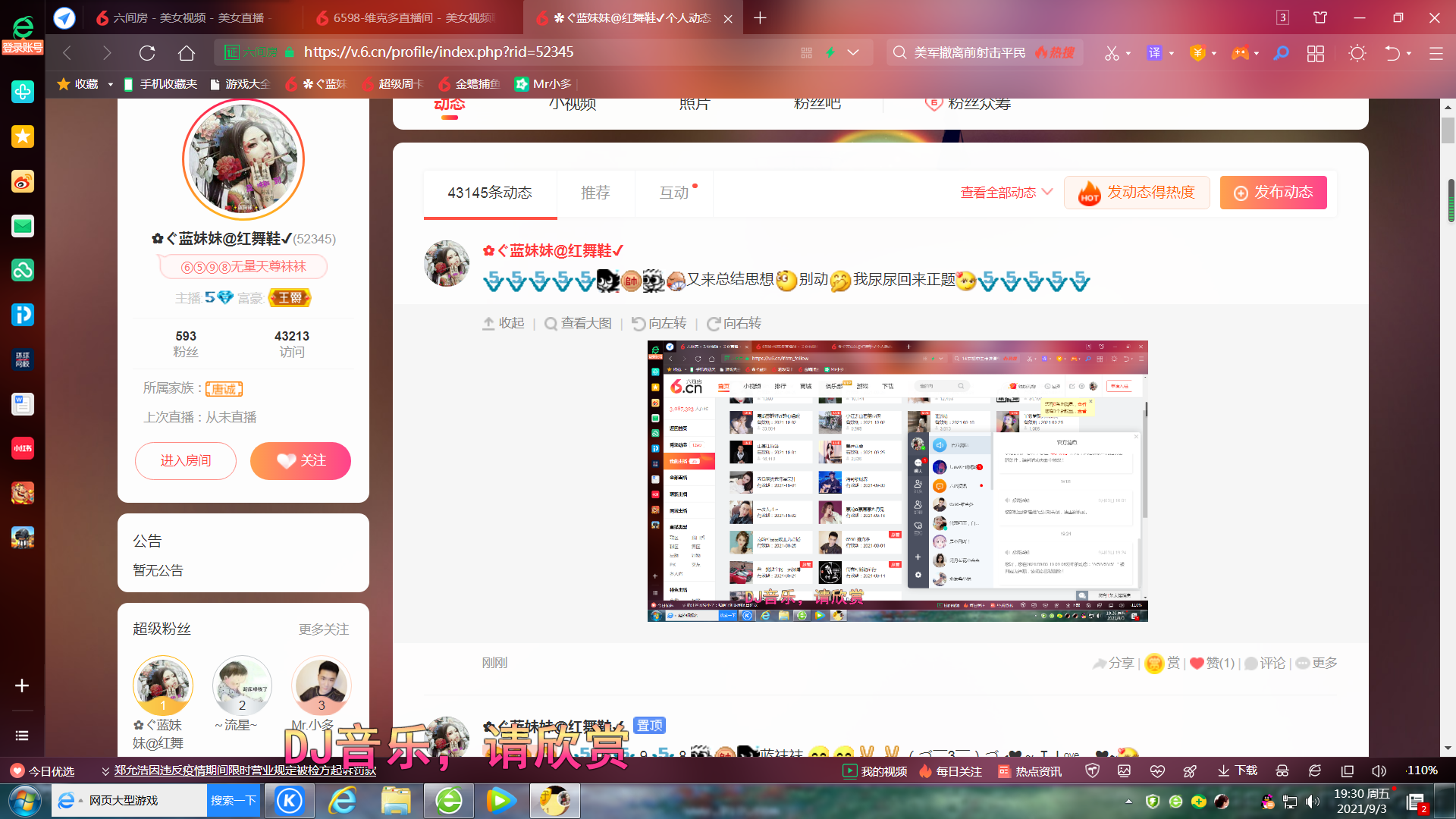Open sidebar document icon

click(23, 404)
